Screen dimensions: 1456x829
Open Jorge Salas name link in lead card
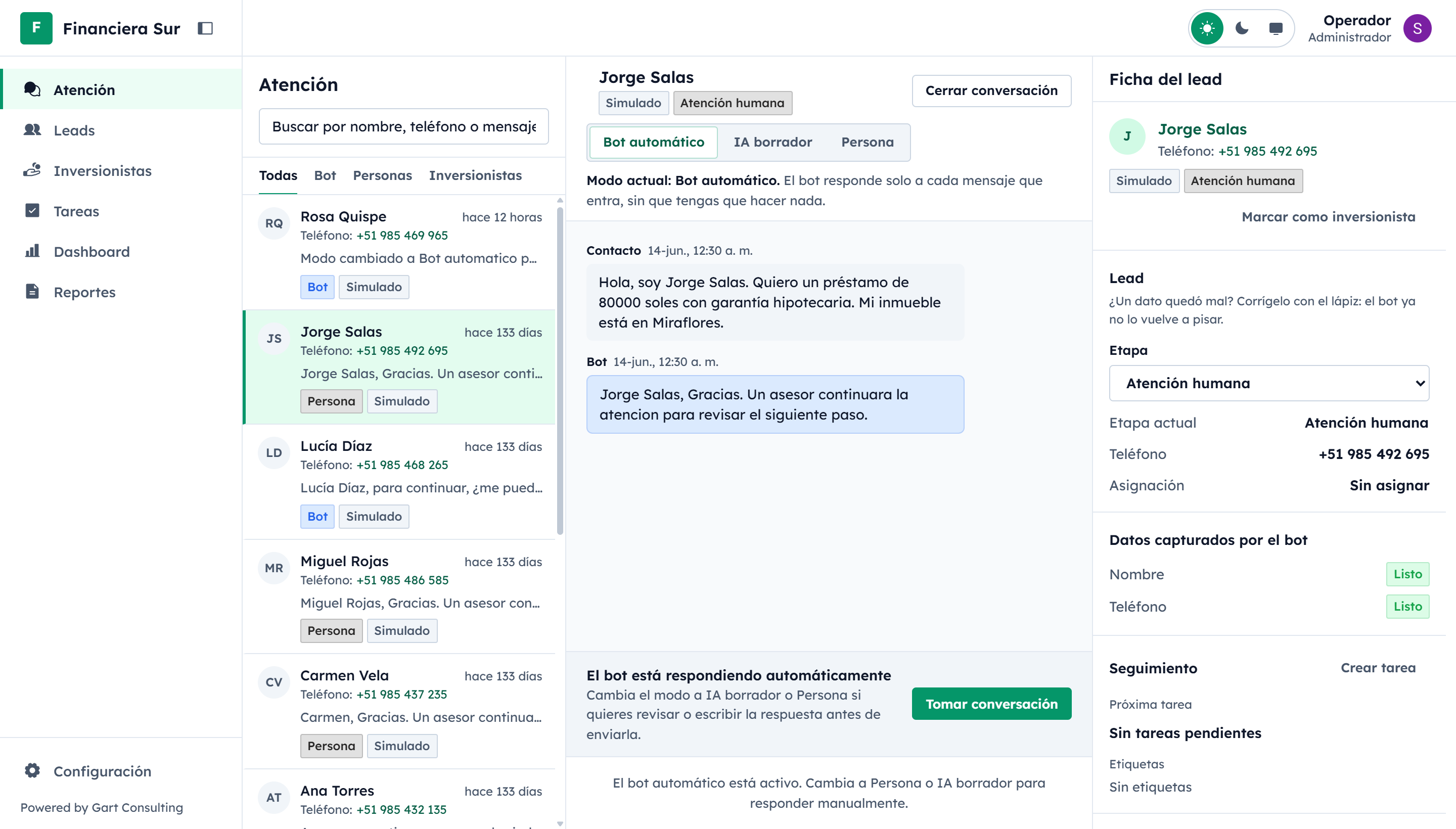1202,129
